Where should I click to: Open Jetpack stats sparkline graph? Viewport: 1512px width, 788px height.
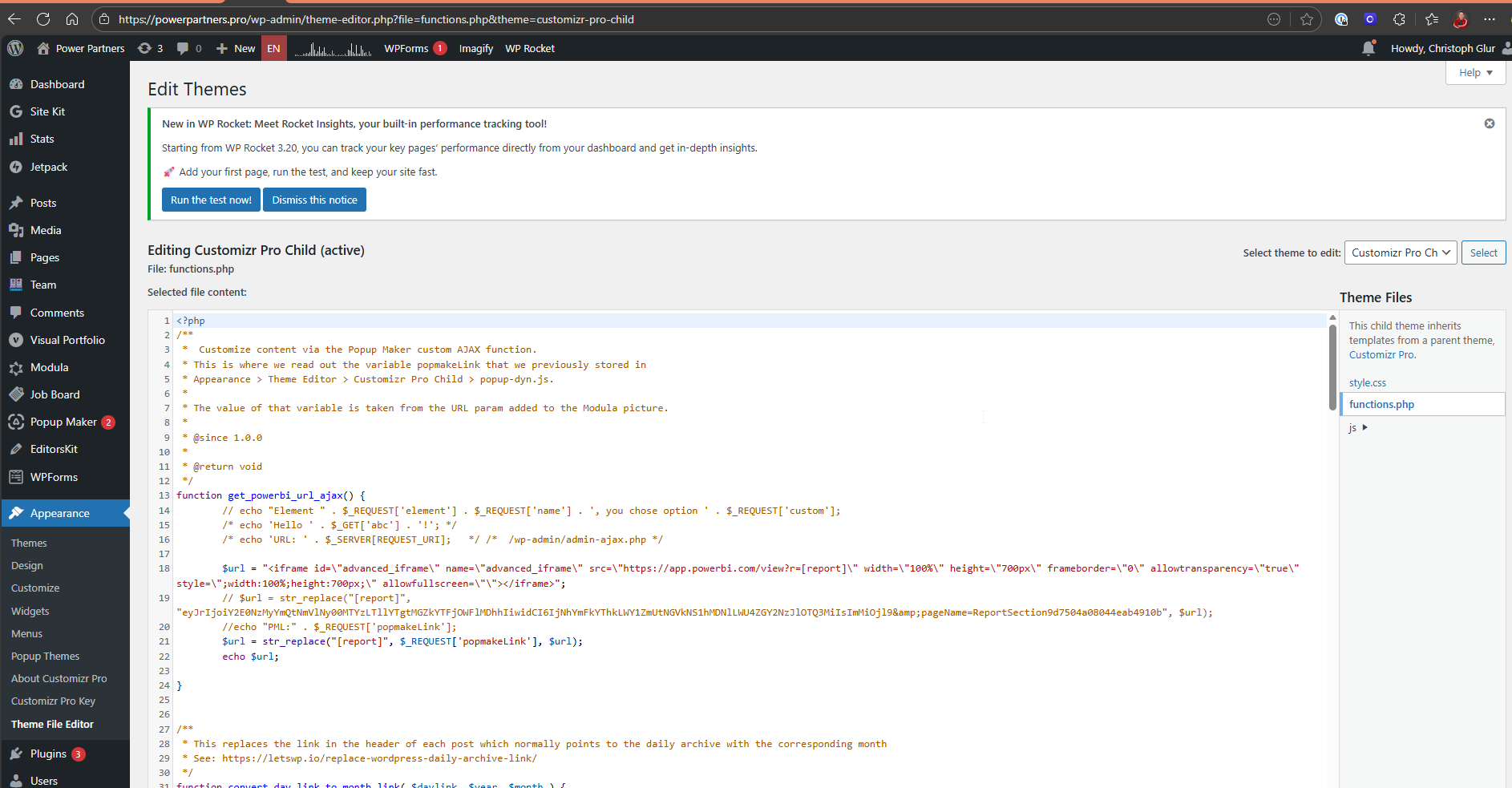pos(333,49)
